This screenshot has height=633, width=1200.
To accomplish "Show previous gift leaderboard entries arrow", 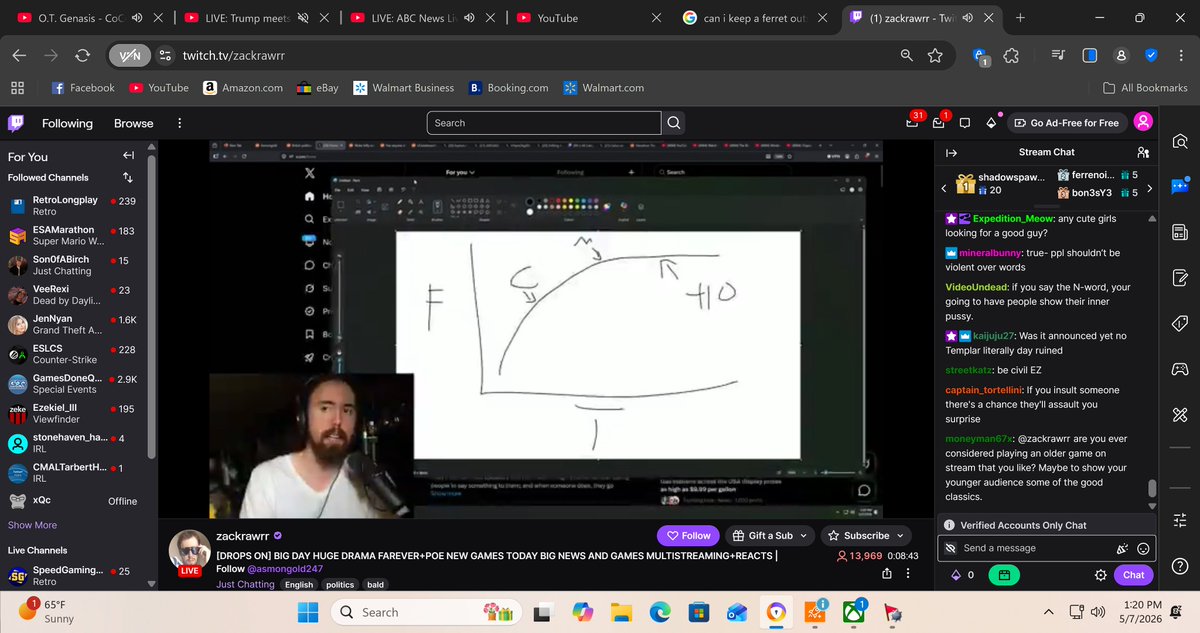I will point(945,187).
